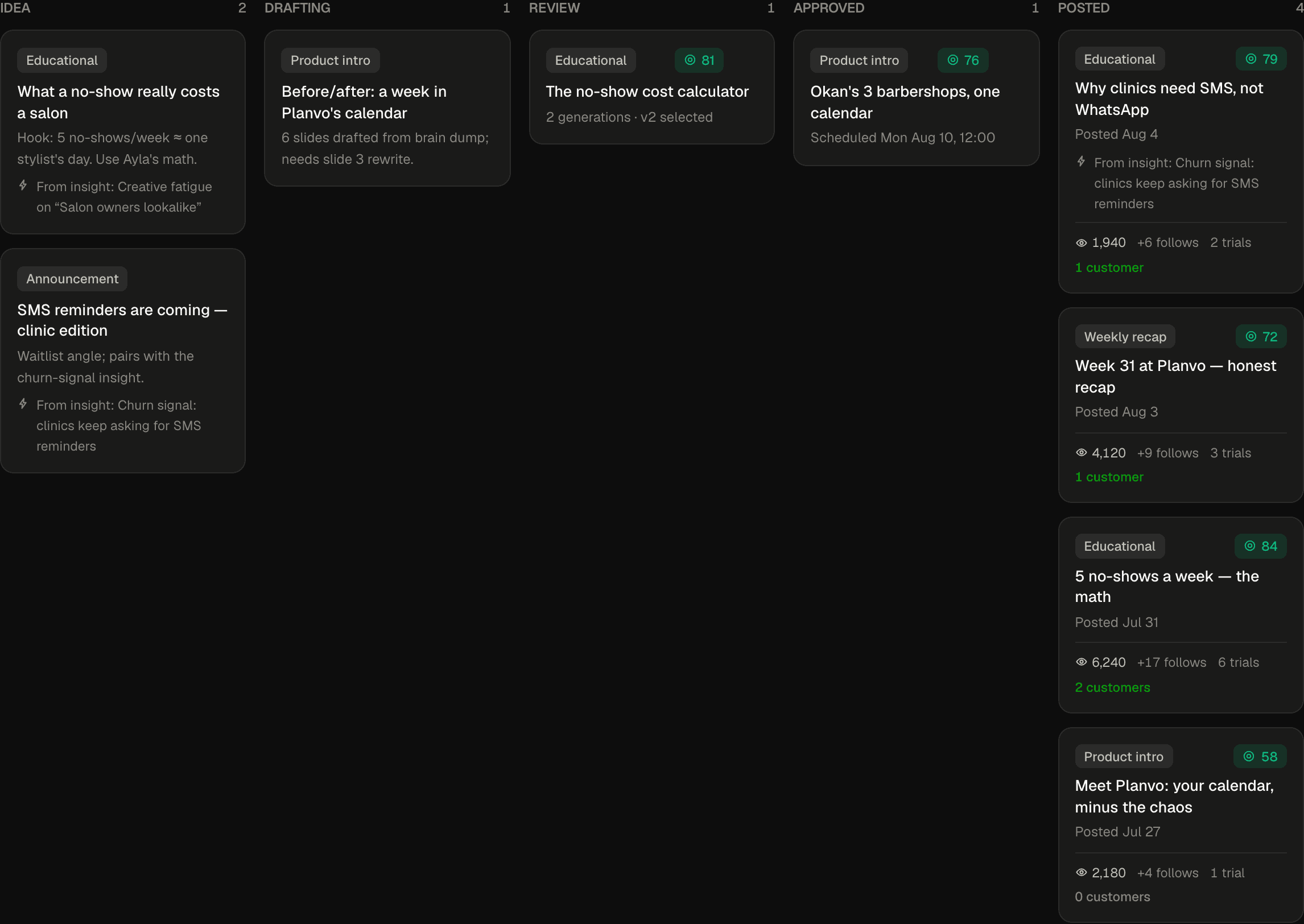Screen dimensions: 1304x924
Task: Click the Educational tag in the Review column
Action: point(591,60)
